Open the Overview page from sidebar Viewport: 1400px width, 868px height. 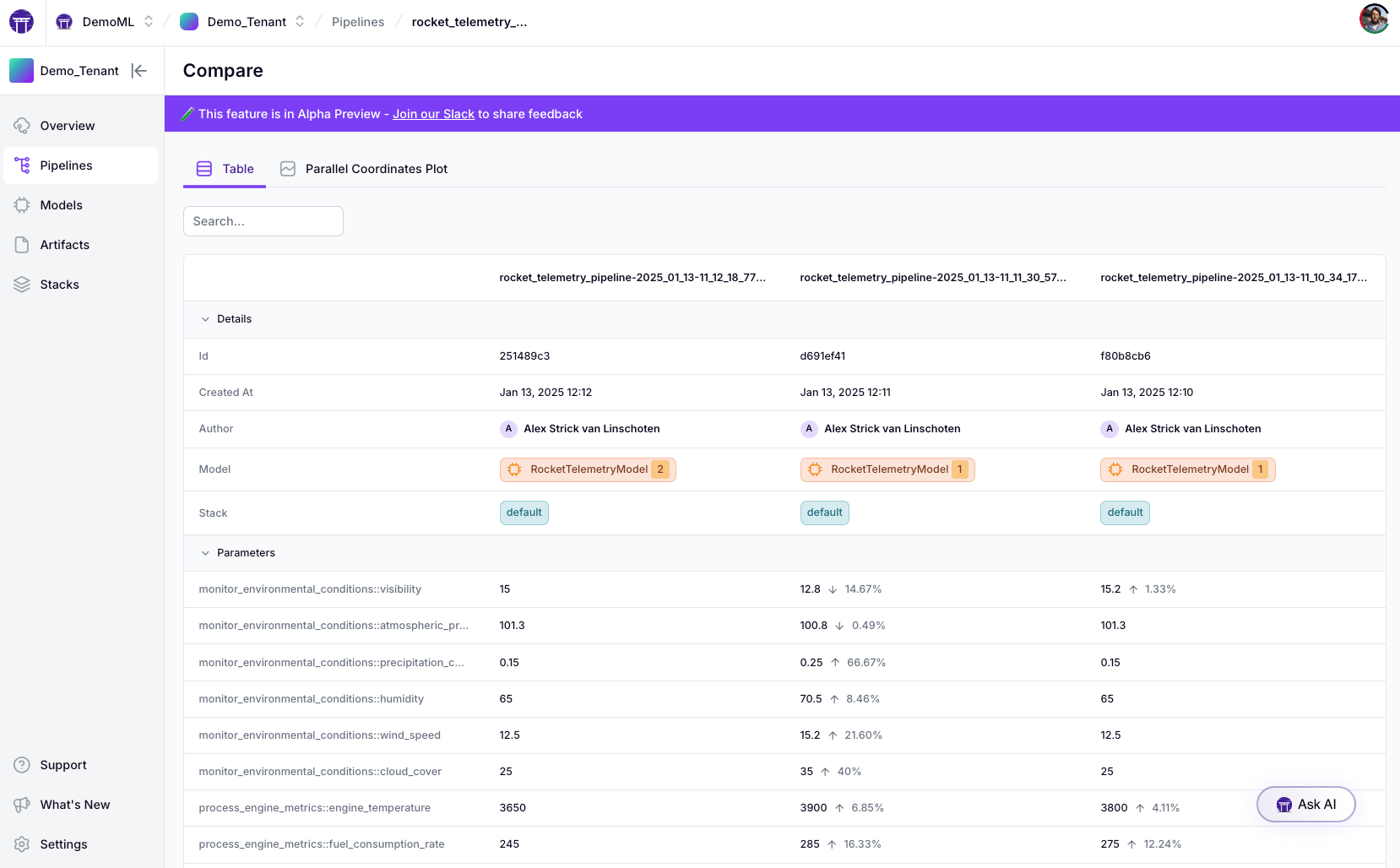click(67, 126)
